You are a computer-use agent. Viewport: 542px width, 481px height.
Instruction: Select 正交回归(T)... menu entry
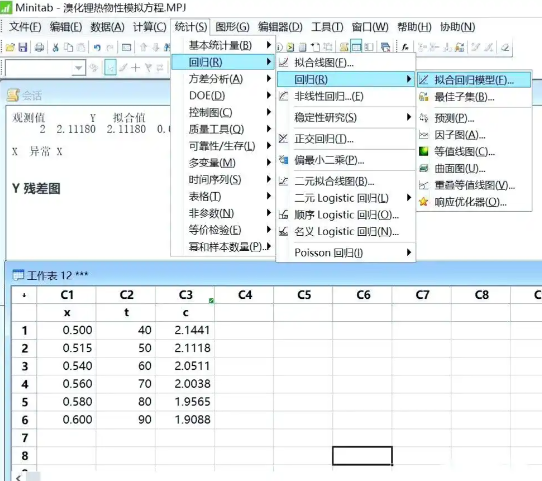[346, 139]
